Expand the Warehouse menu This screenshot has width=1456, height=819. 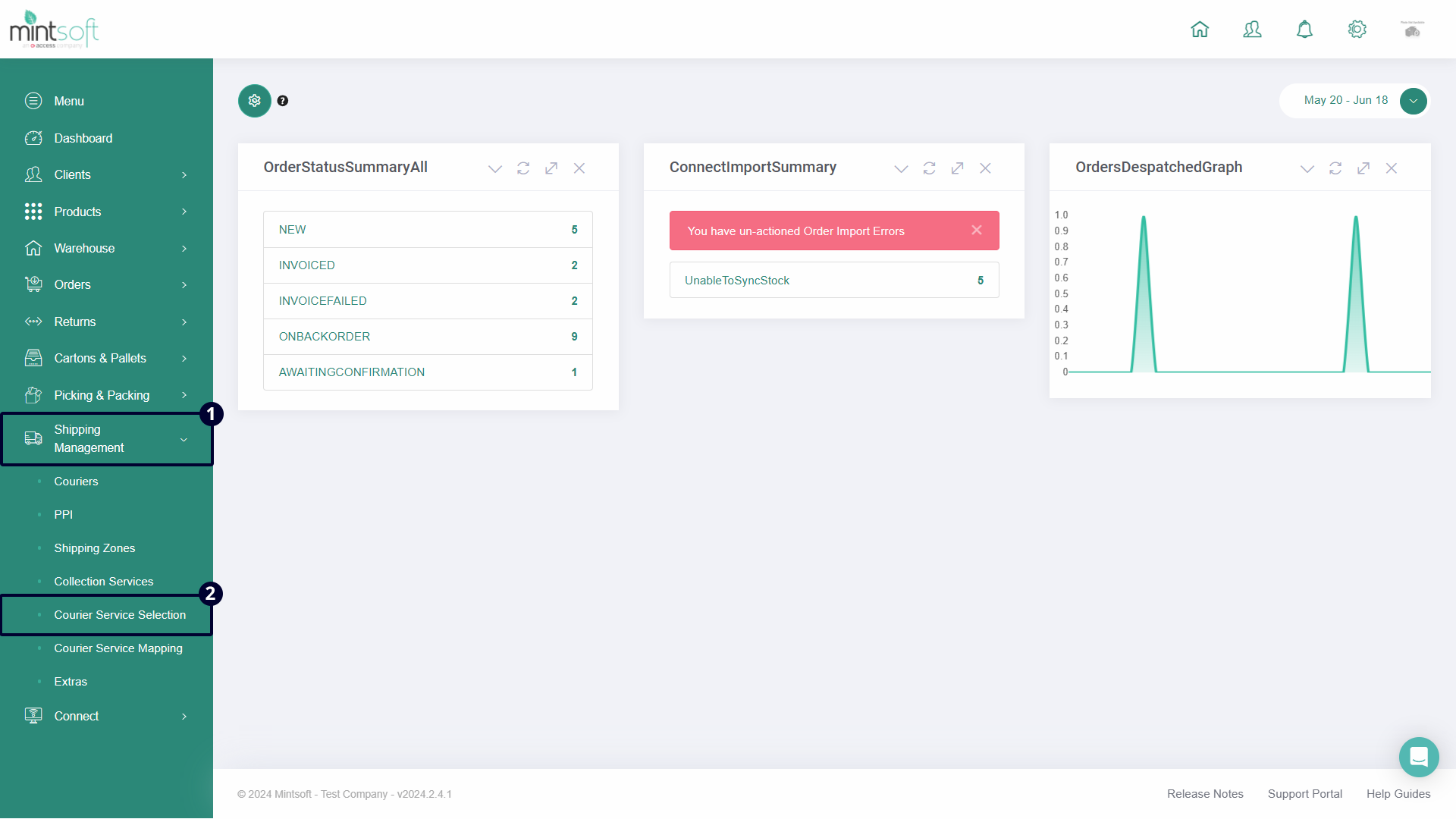(x=106, y=248)
